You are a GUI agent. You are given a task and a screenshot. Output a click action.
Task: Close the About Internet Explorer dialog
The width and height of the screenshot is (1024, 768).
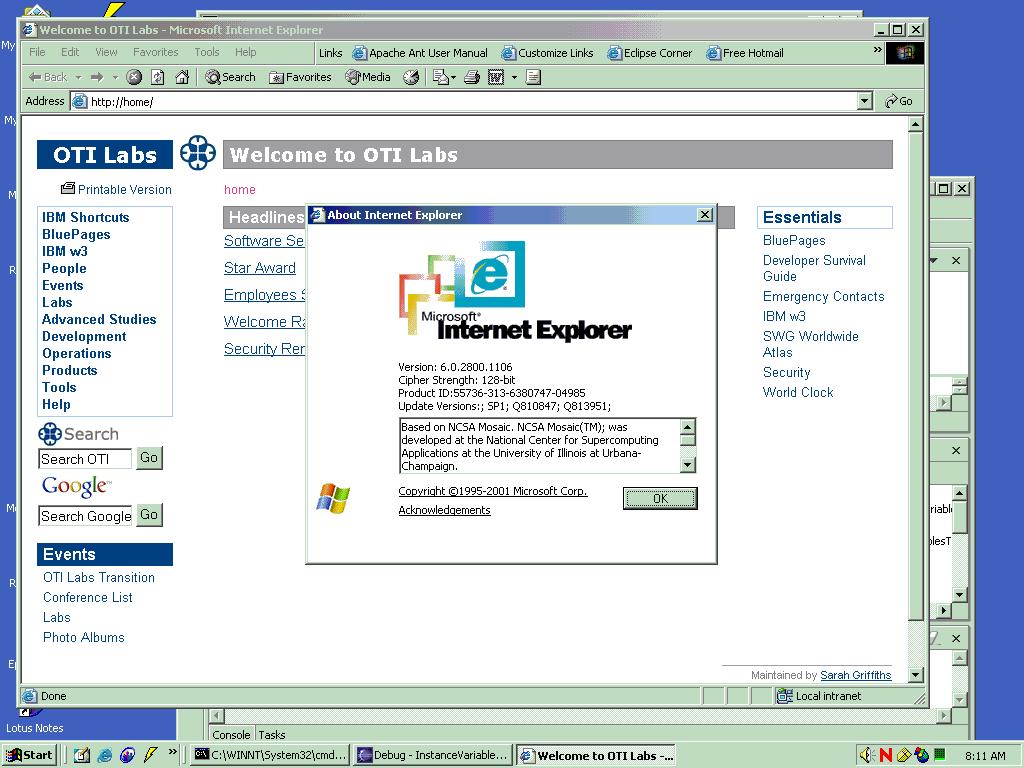click(705, 215)
